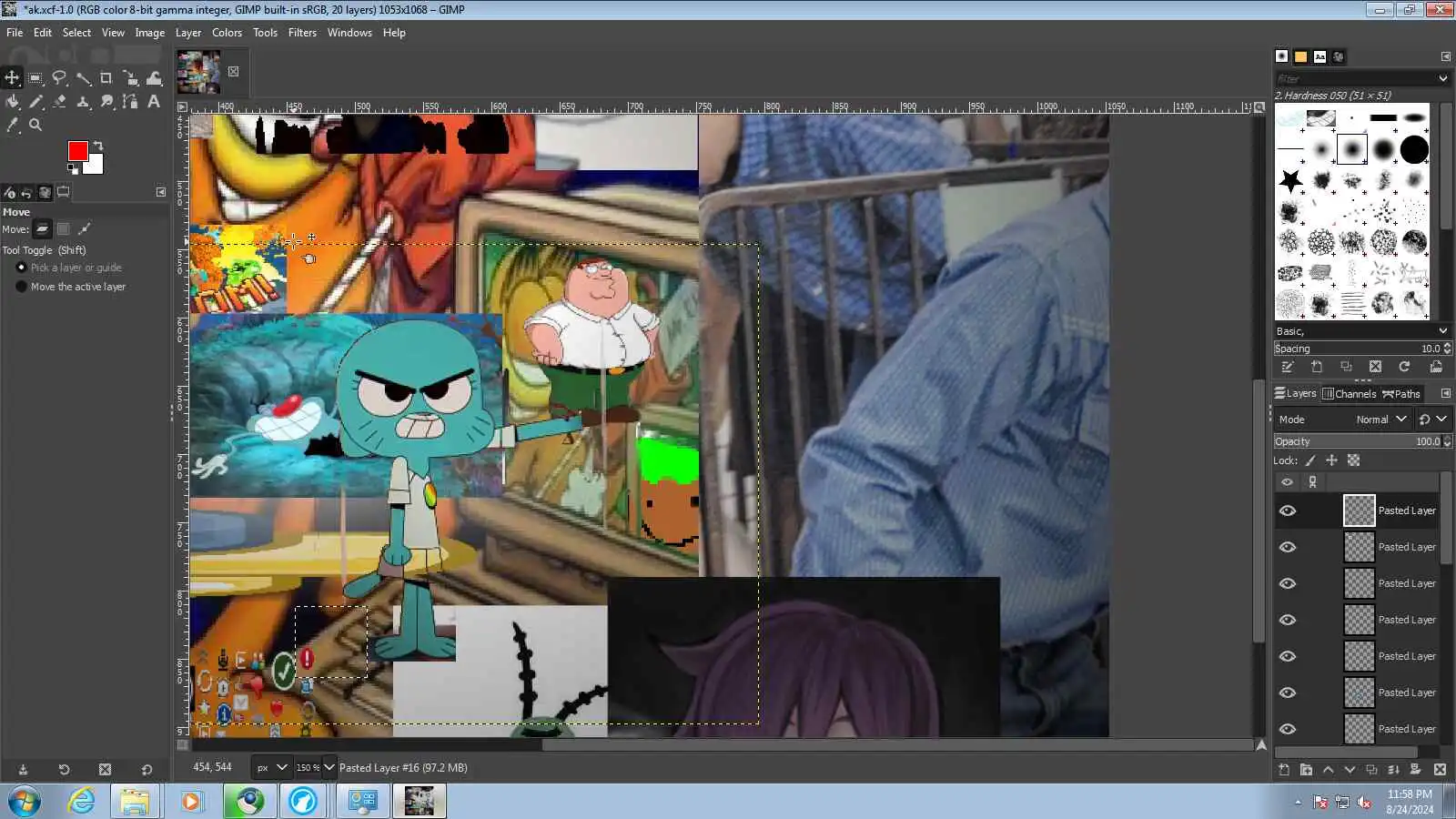Image resolution: width=1456 pixels, height=819 pixels.
Task: Select the Eraser tool
Action: tap(59, 102)
